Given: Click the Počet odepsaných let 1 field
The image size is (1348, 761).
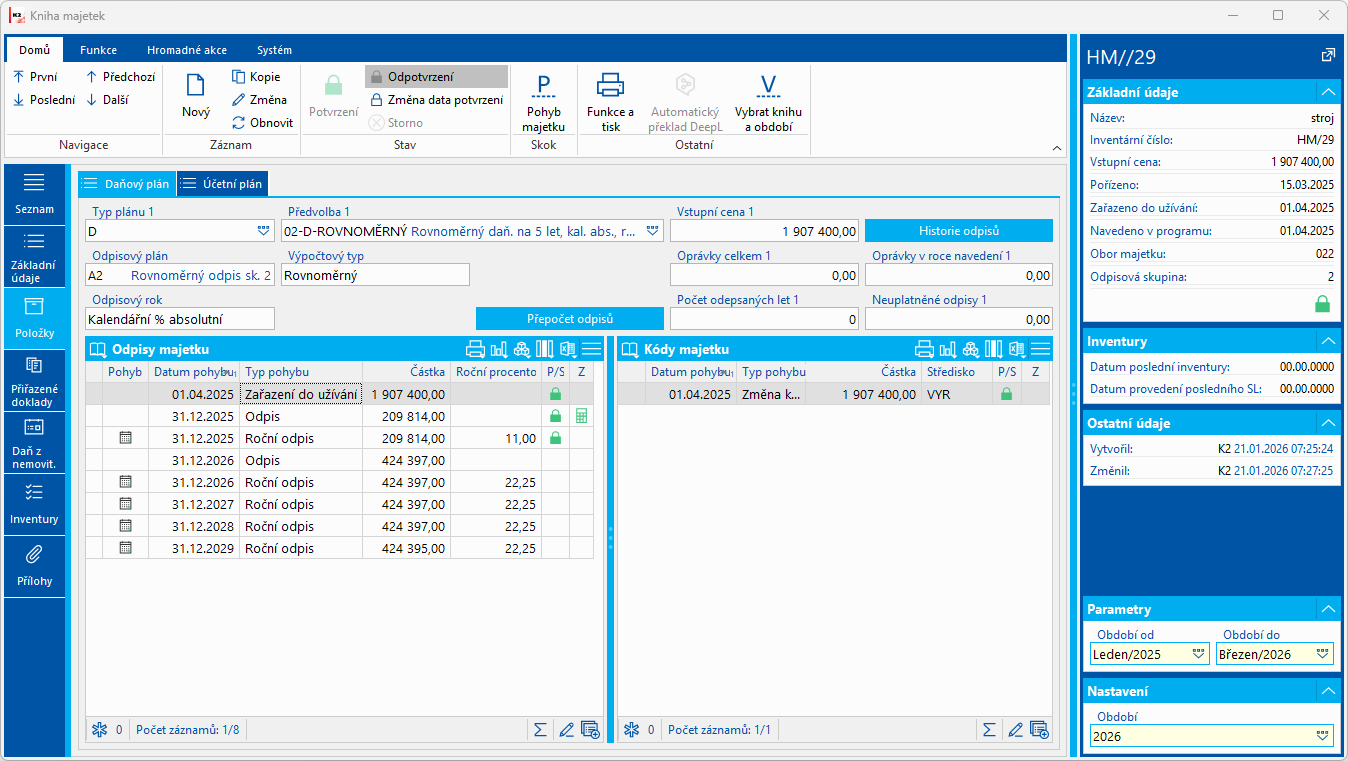Looking at the screenshot, I should click(x=764, y=319).
